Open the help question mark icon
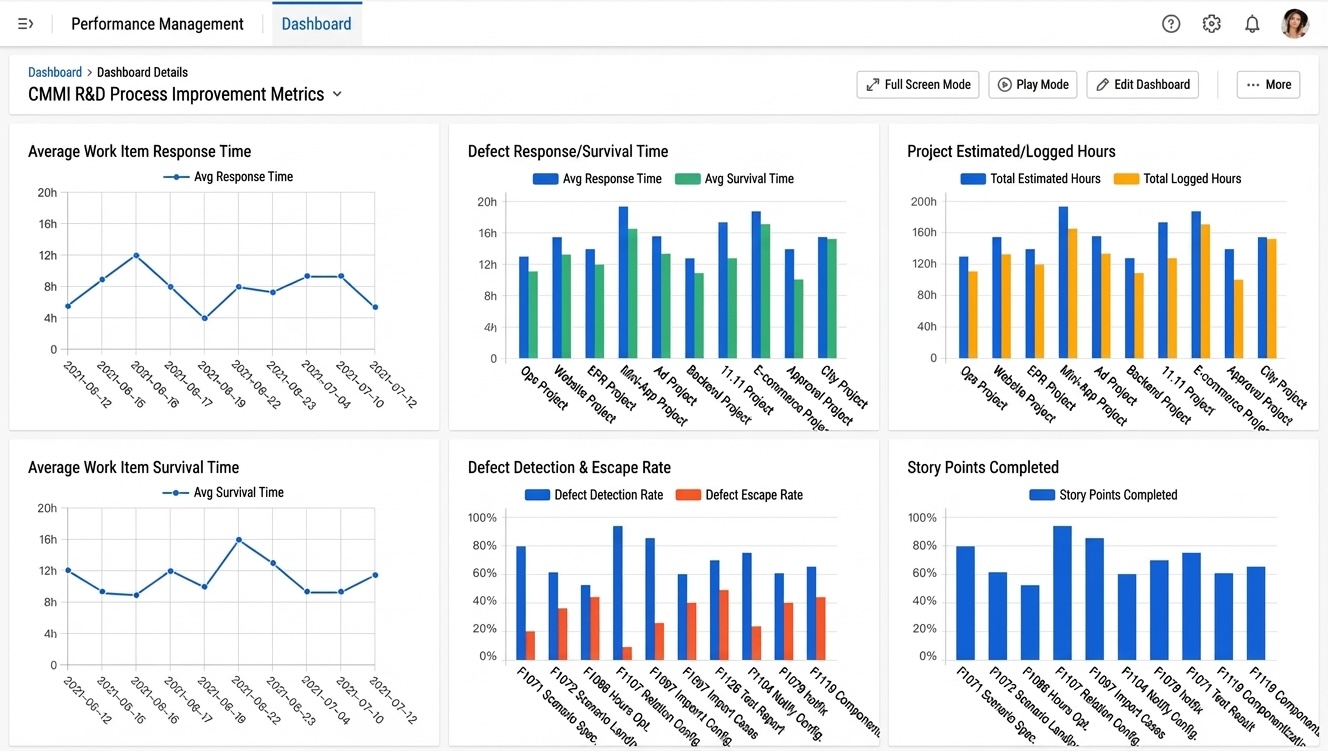 pyautogui.click(x=1171, y=23)
